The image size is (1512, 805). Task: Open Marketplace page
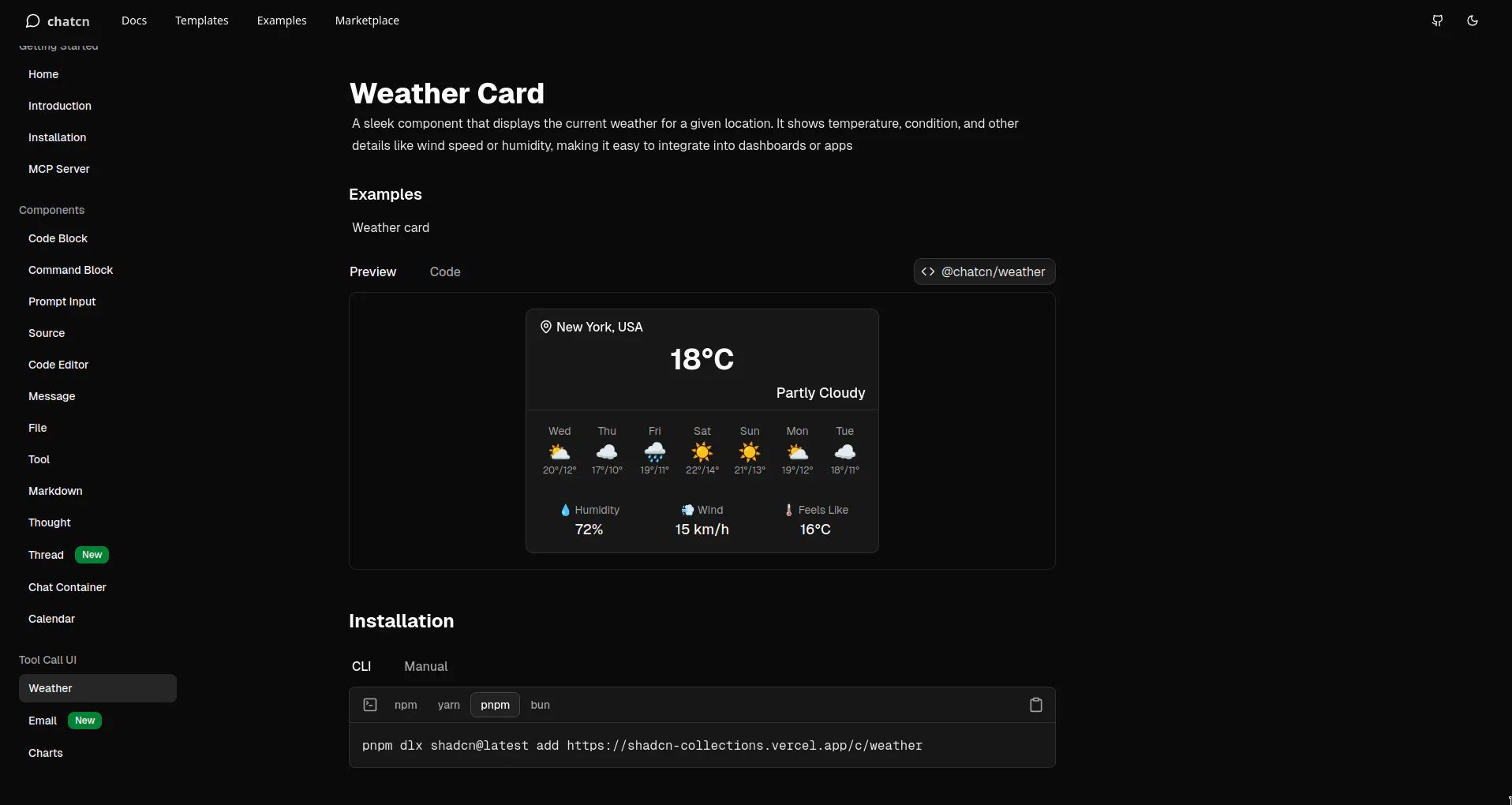pyautogui.click(x=367, y=21)
